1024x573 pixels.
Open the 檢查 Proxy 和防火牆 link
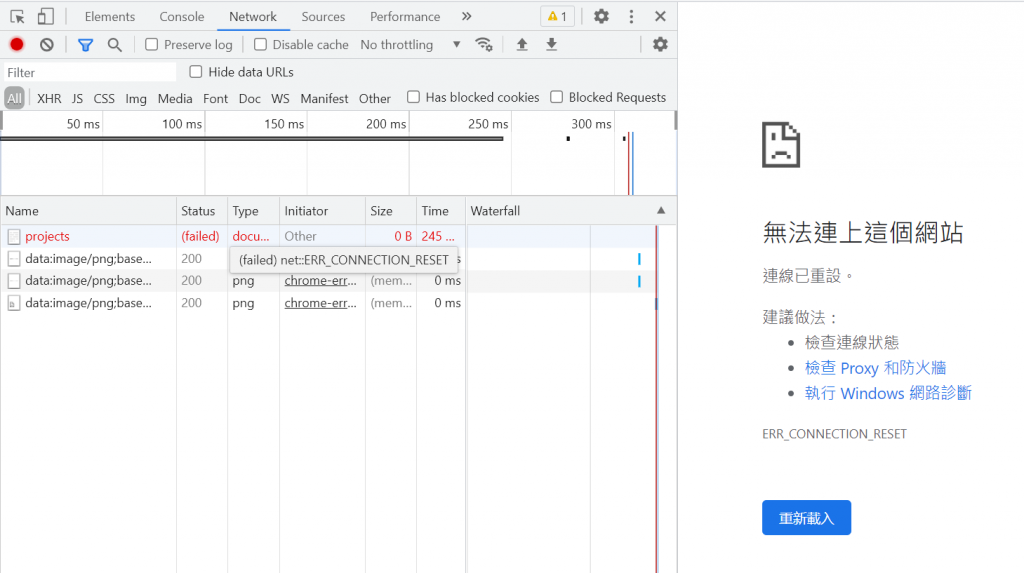click(875, 368)
